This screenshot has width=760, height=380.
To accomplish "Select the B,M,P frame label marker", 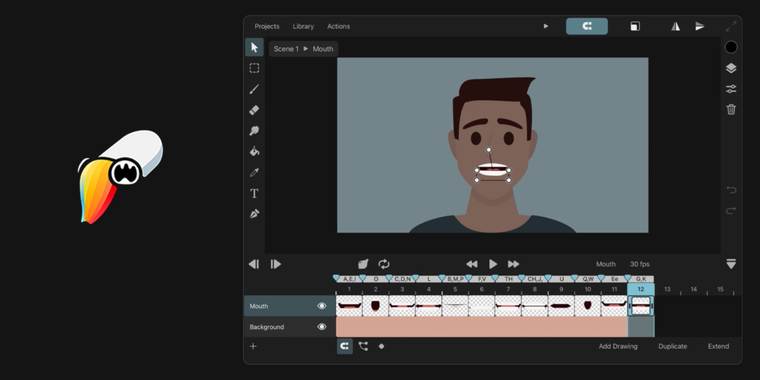I will pos(456,279).
